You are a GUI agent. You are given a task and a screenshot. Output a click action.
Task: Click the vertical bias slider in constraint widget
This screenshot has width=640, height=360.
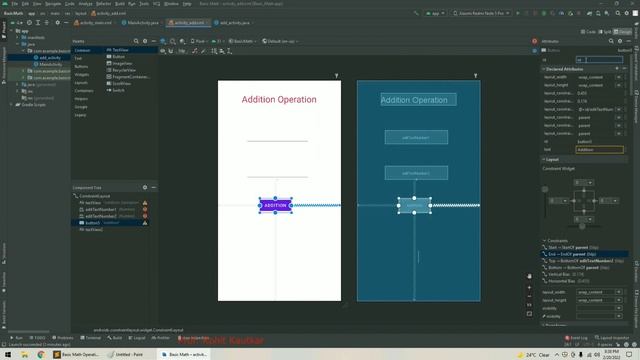coord(545,189)
